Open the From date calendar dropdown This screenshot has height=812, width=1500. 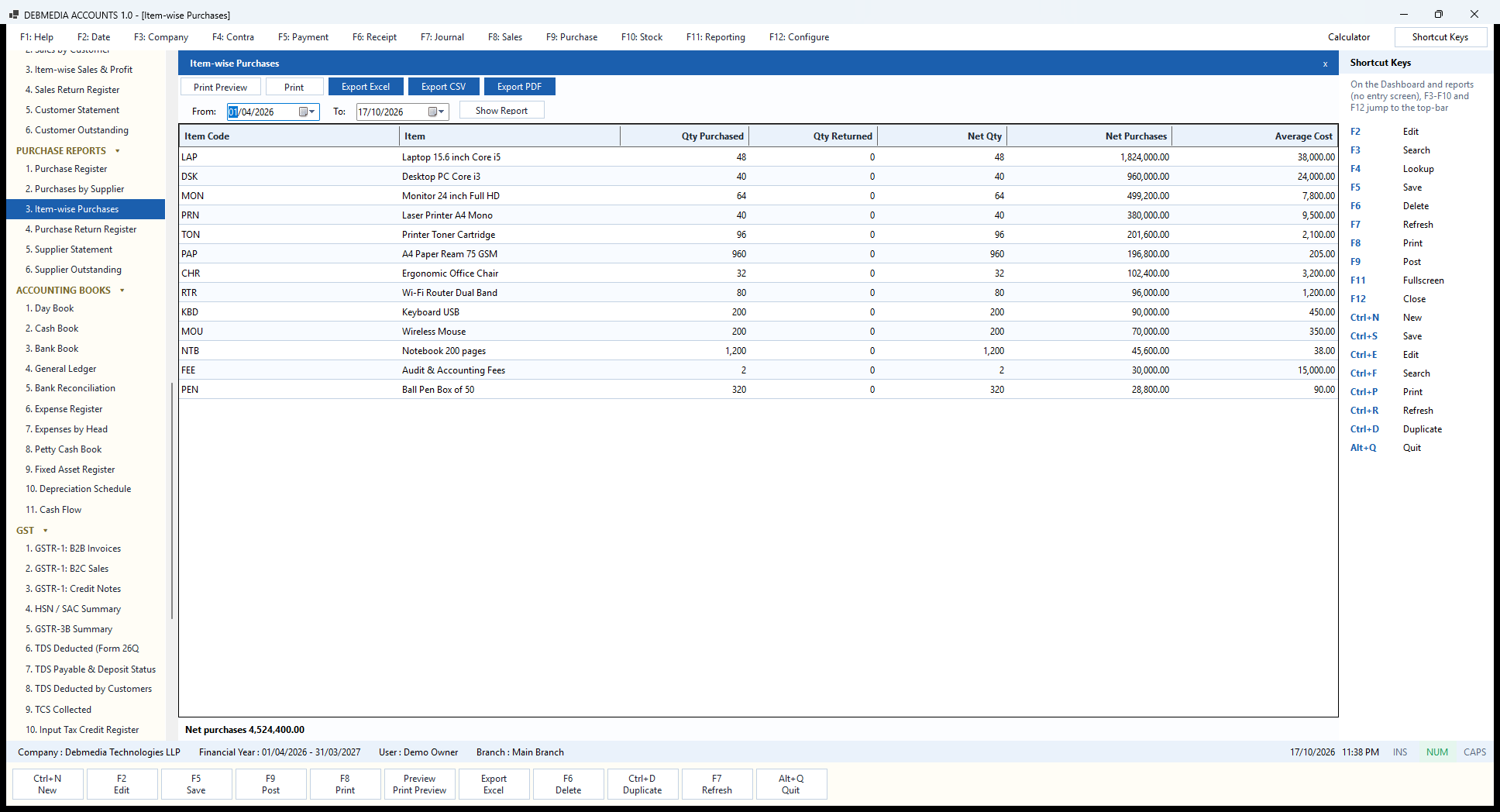(x=308, y=112)
